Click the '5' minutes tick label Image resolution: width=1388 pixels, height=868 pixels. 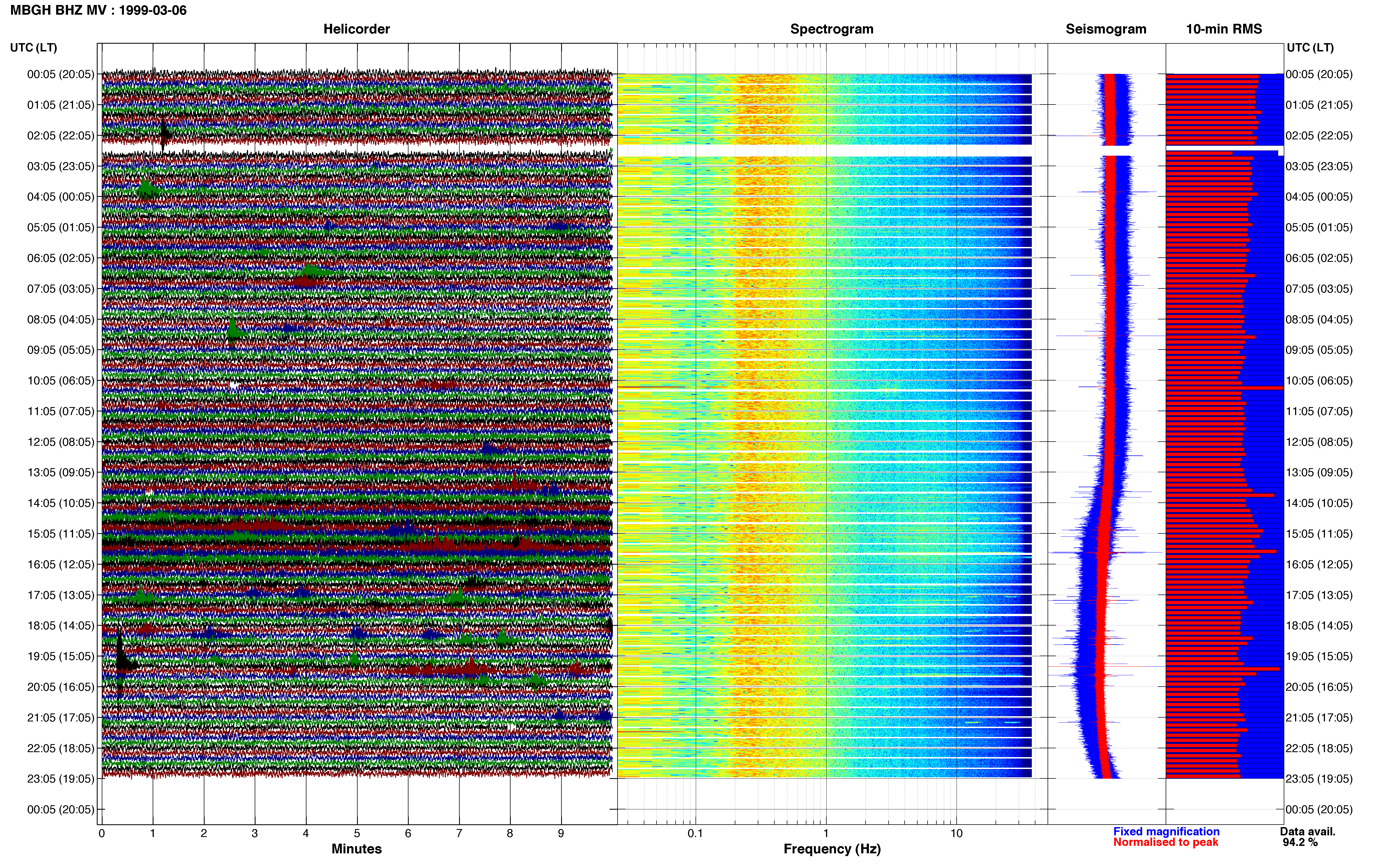click(x=357, y=833)
